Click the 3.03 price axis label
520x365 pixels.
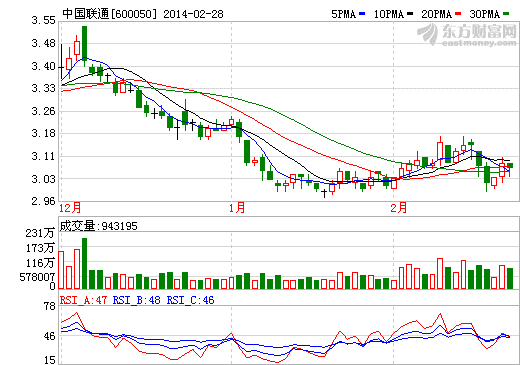pyautogui.click(x=44, y=179)
